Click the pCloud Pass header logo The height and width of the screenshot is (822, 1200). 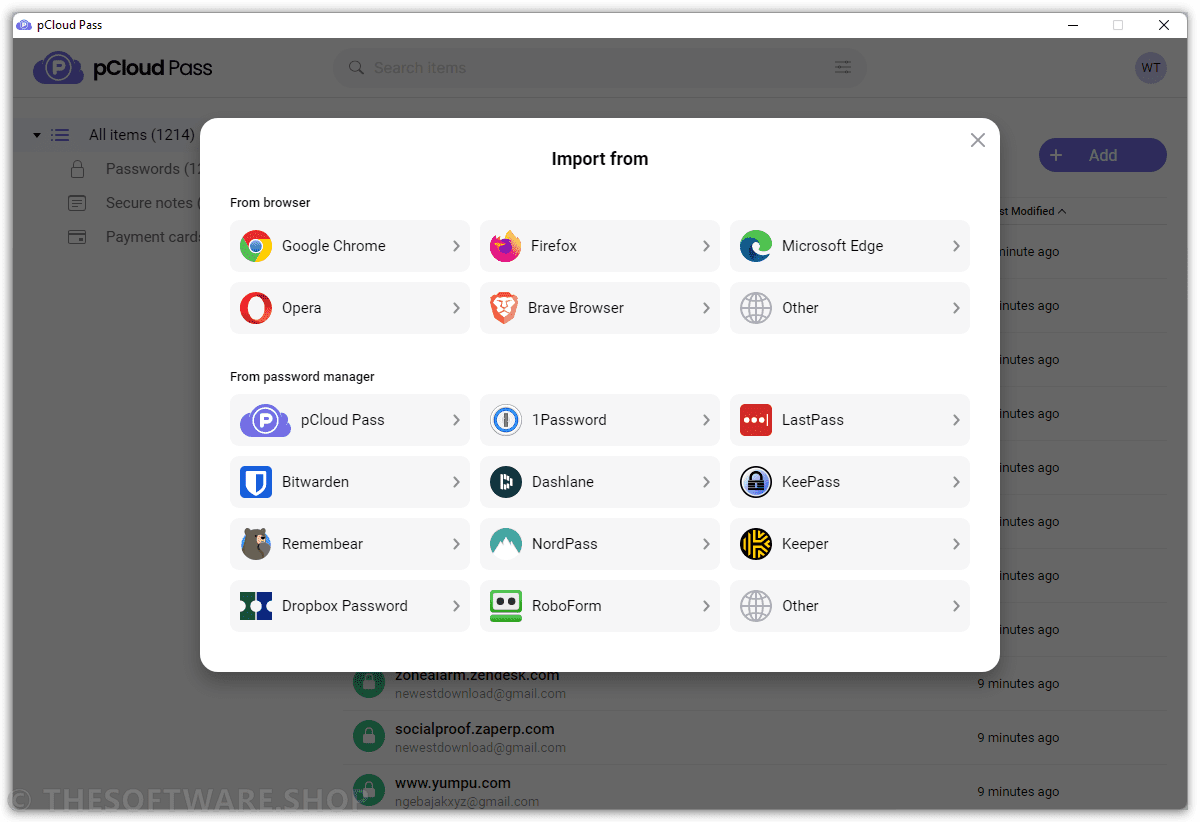pos(123,68)
